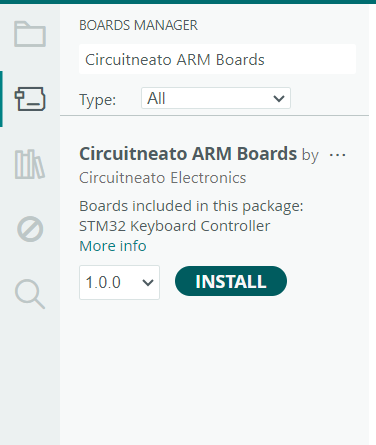Open the Sketchbook folder panel
Image resolution: width=376 pixels, height=445 pixels.
30,34
